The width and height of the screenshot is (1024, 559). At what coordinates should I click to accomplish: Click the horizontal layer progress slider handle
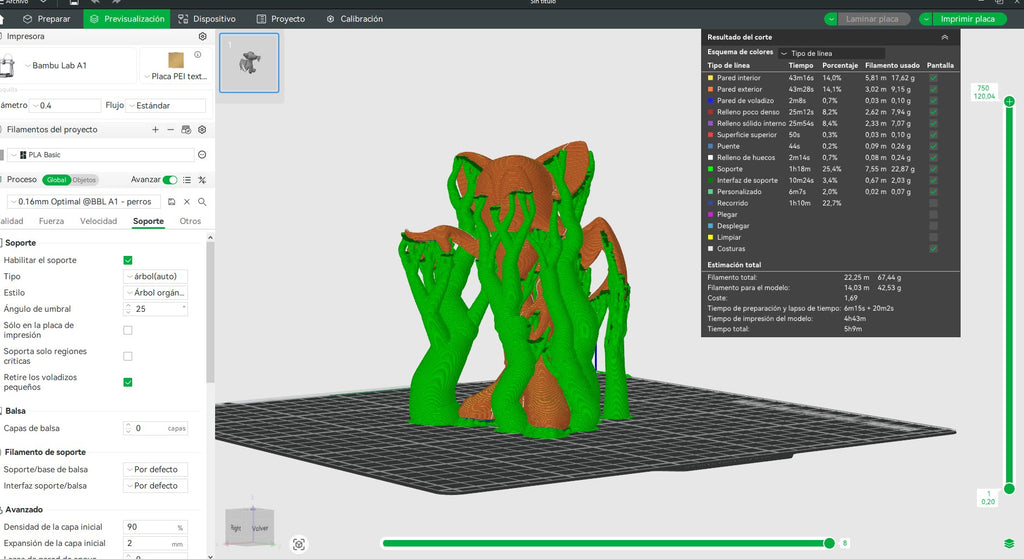tap(829, 543)
